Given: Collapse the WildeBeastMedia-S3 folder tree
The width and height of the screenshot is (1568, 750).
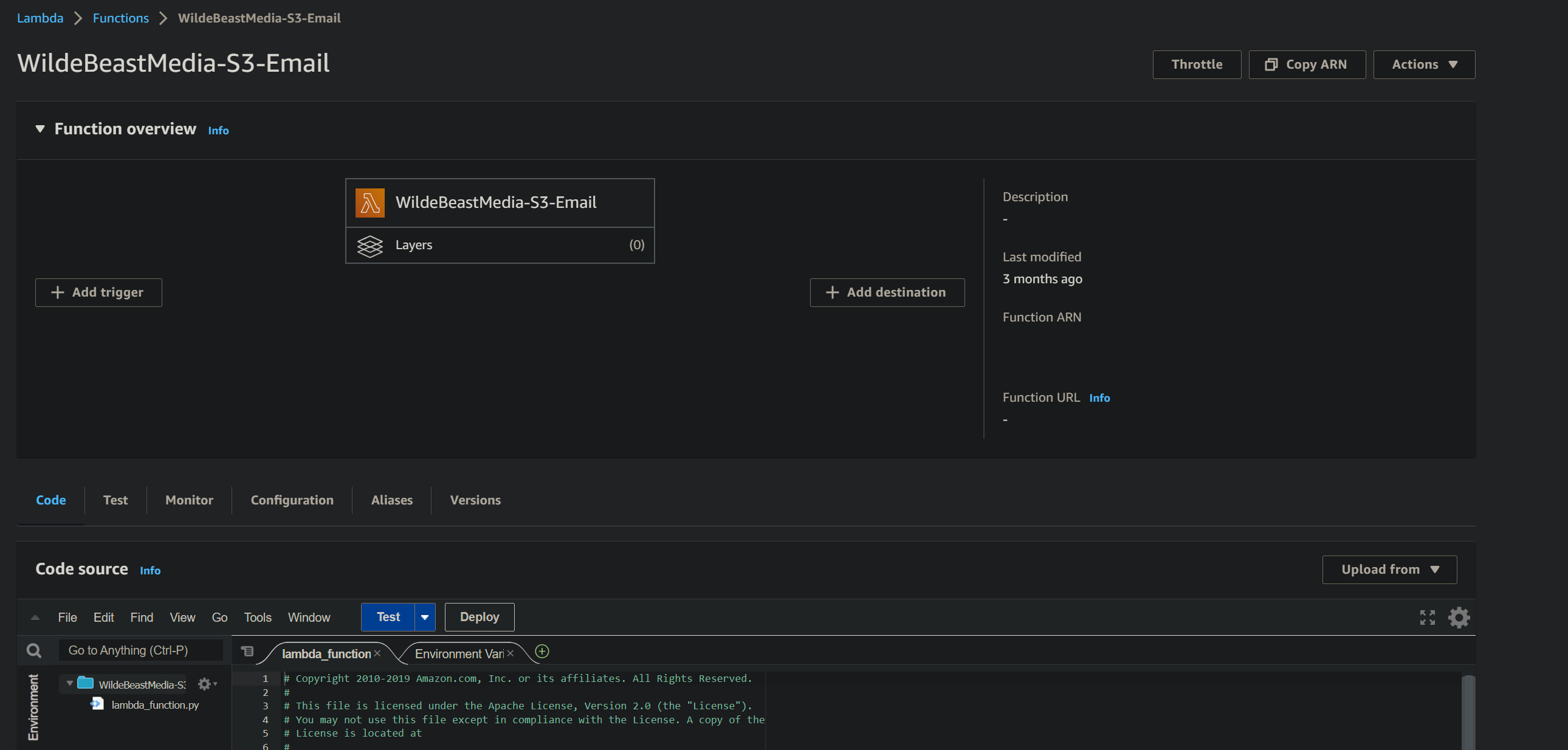Looking at the screenshot, I should pos(70,684).
